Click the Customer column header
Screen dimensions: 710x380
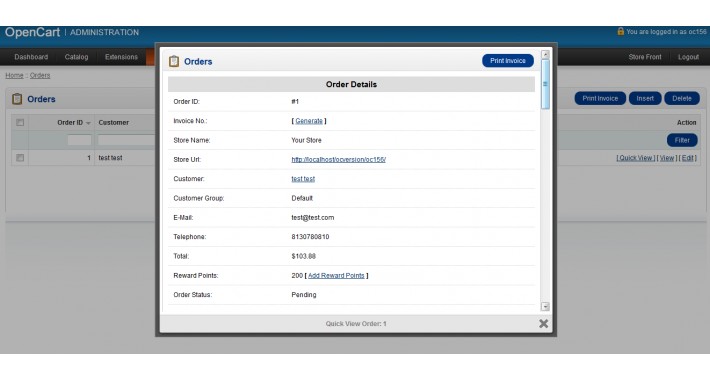114,122
